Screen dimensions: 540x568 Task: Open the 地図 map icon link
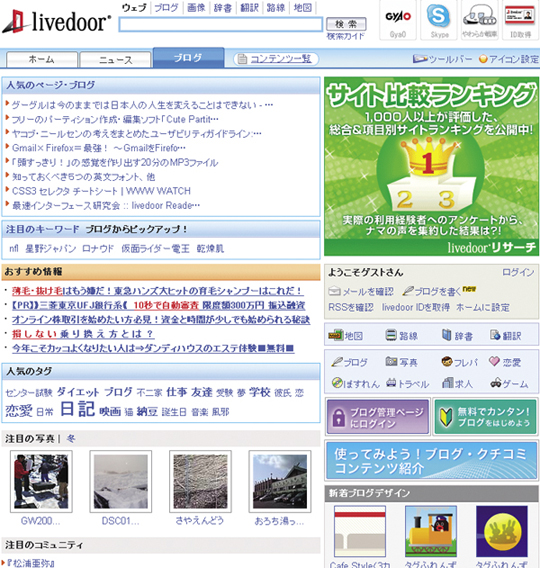(x=335, y=335)
